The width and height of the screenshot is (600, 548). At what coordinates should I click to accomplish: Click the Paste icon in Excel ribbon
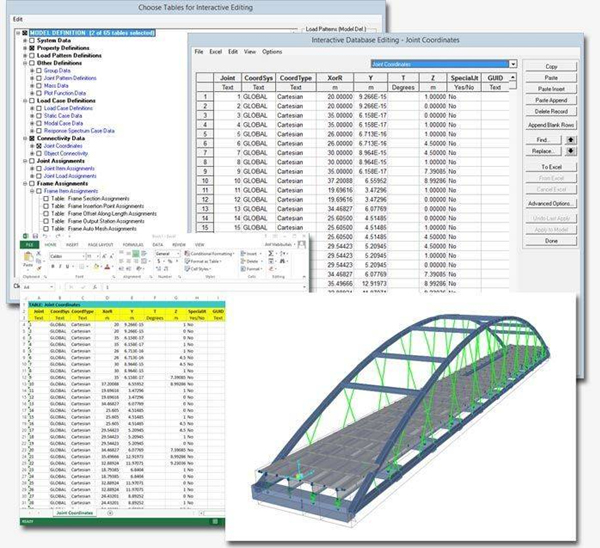pos(28,256)
